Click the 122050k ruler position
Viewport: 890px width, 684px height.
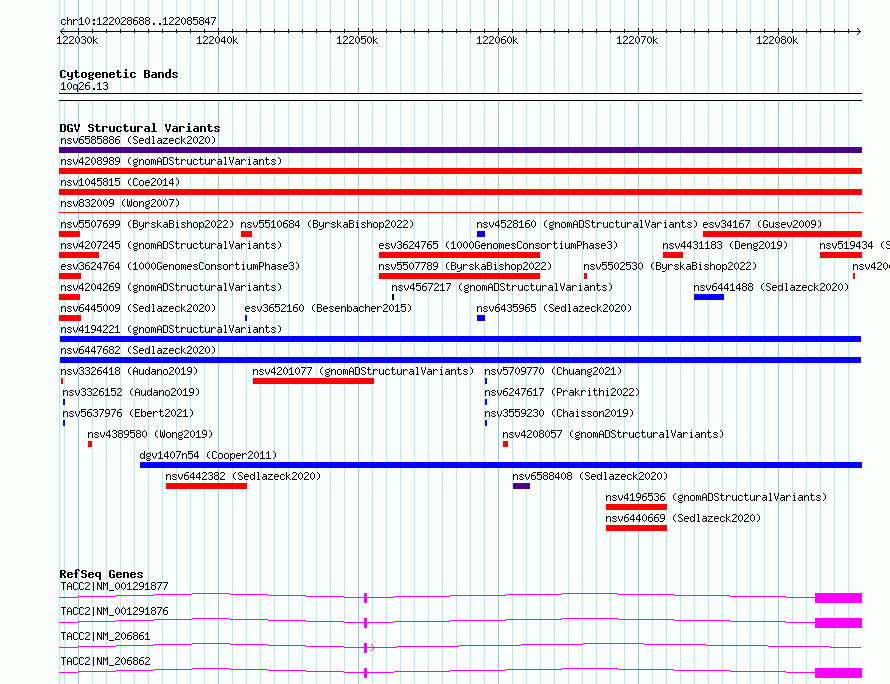[x=357, y=40]
